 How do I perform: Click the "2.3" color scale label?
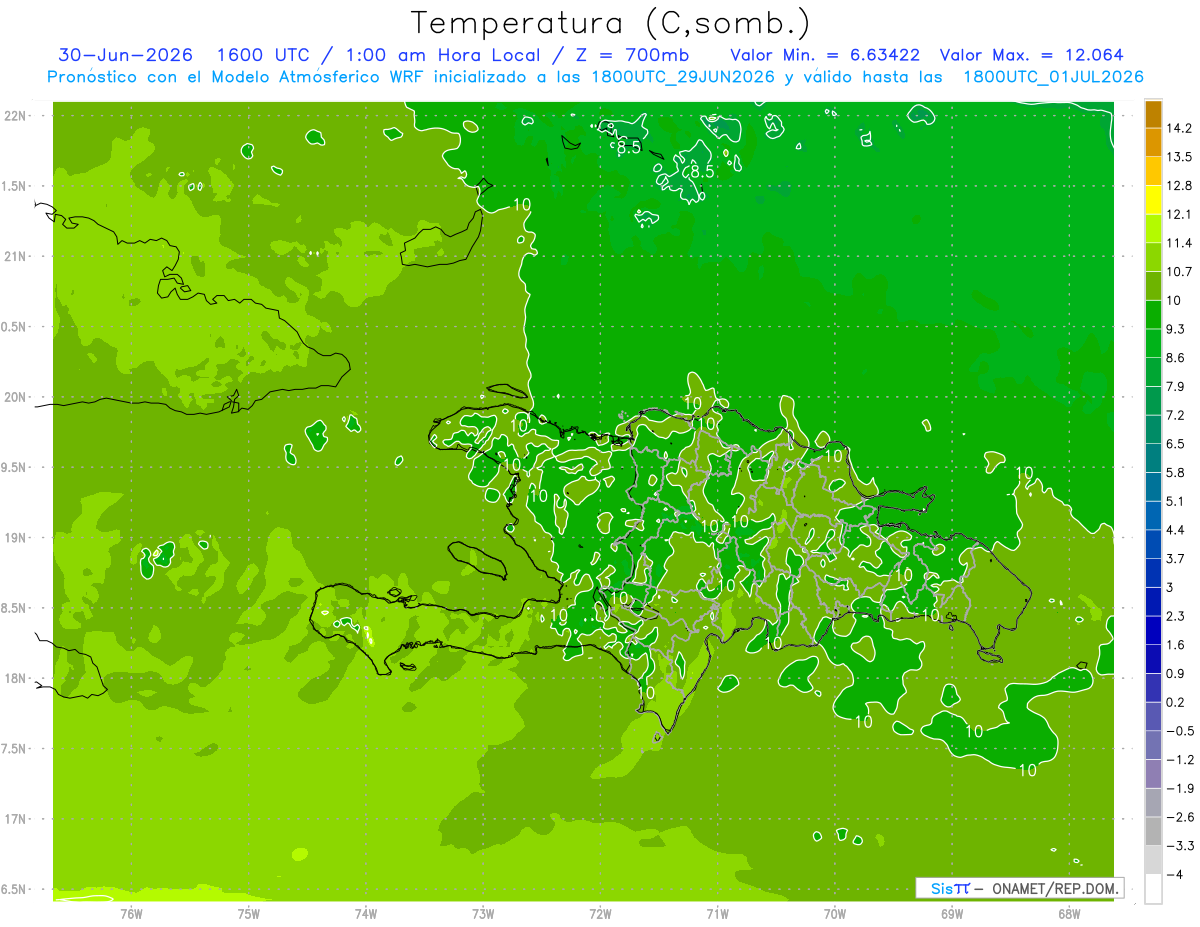1176,616
